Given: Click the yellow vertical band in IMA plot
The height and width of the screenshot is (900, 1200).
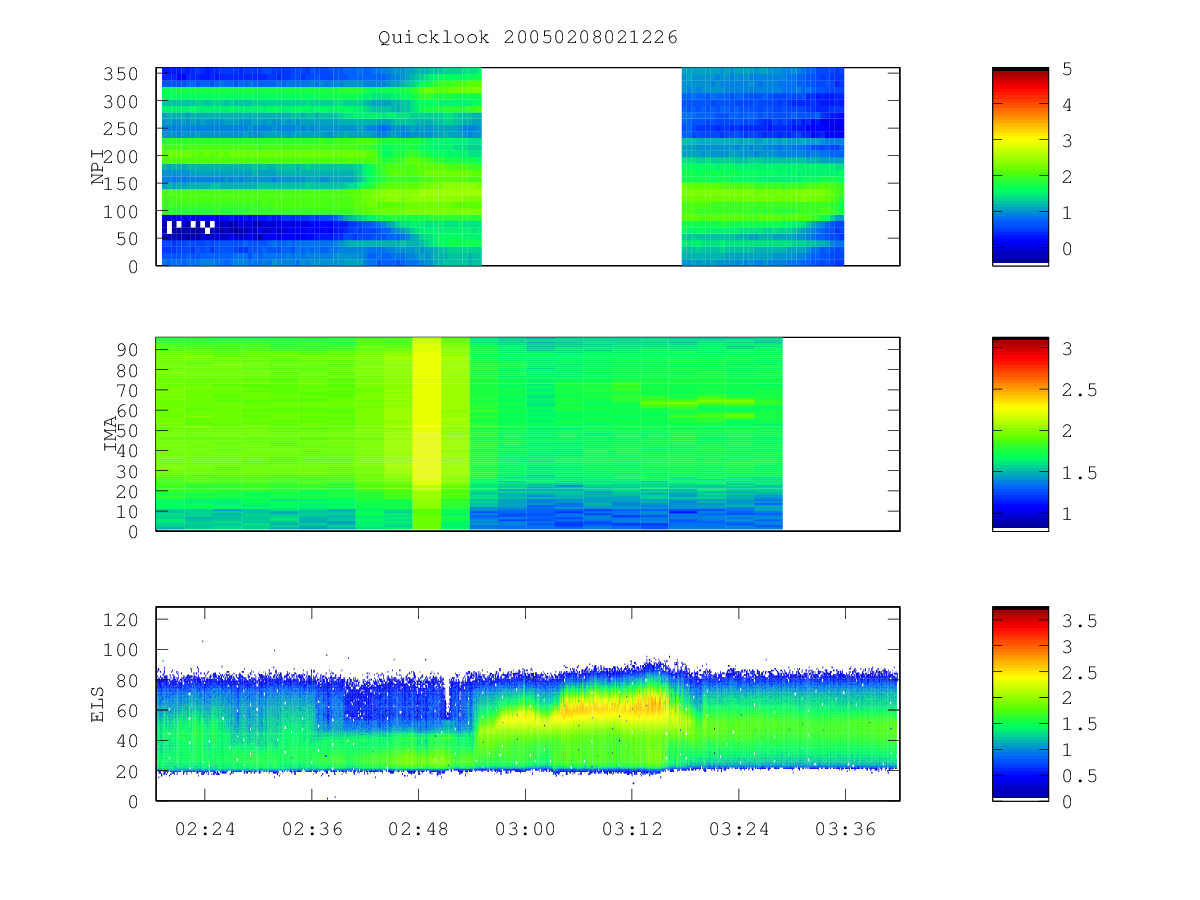Looking at the screenshot, I should 427,434.
